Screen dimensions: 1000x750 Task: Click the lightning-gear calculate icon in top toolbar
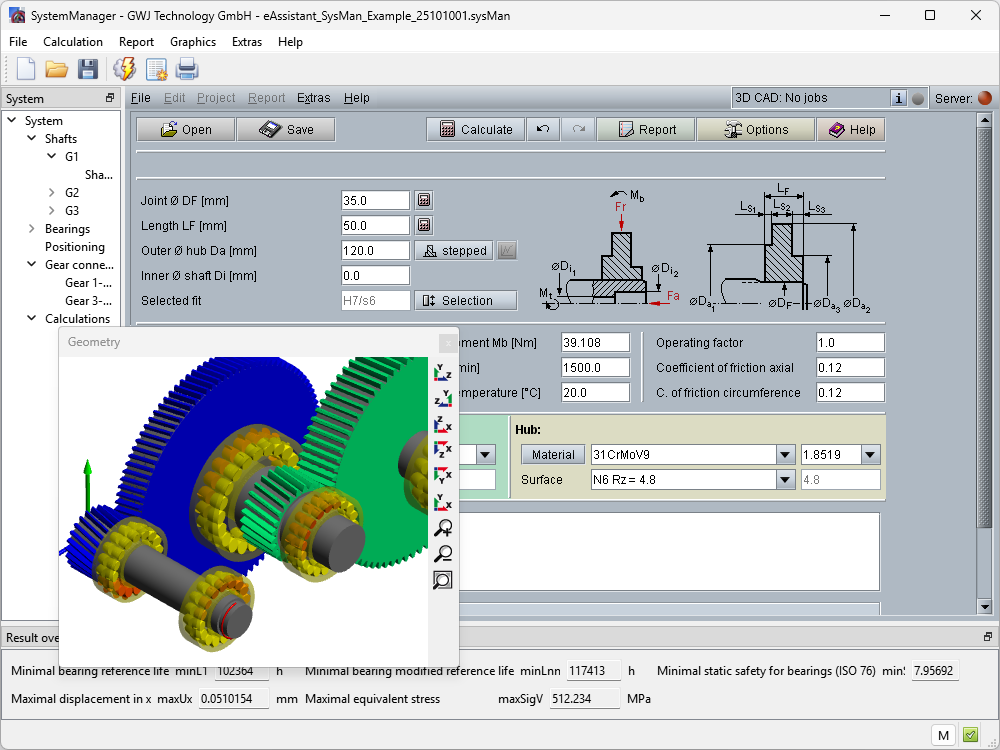pyautogui.click(x=125, y=68)
